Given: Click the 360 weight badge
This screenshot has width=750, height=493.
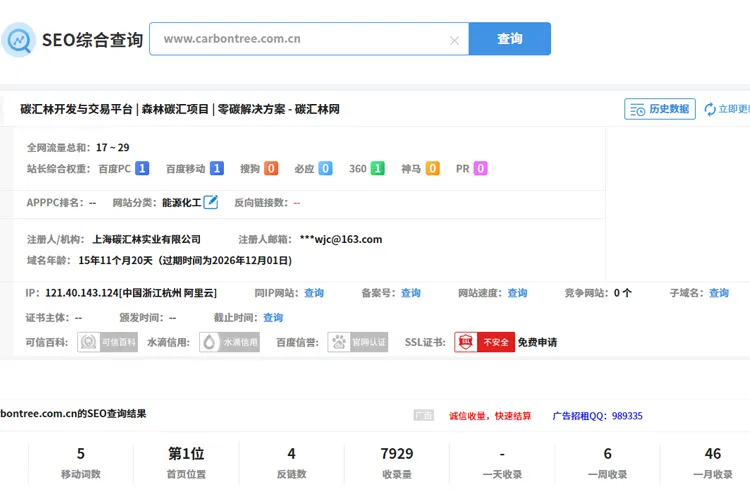Looking at the screenshot, I should 377,169.
